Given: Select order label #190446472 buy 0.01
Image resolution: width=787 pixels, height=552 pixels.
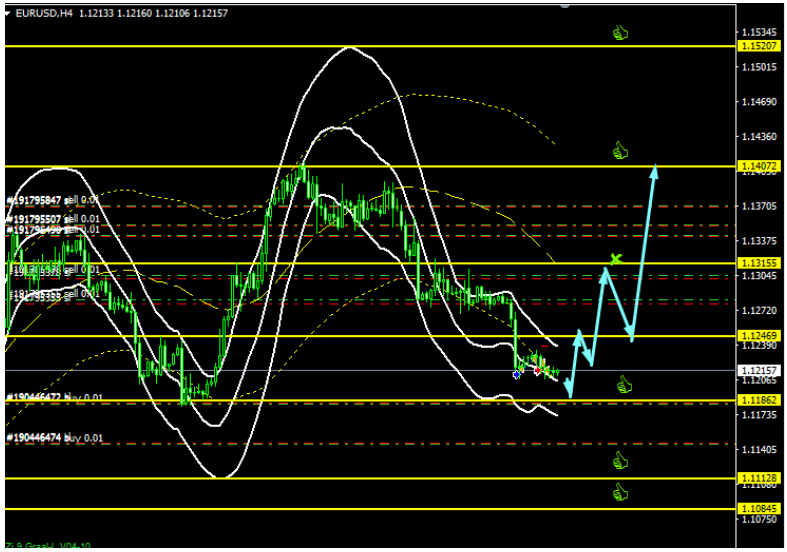Looking at the screenshot, I should (54, 397).
